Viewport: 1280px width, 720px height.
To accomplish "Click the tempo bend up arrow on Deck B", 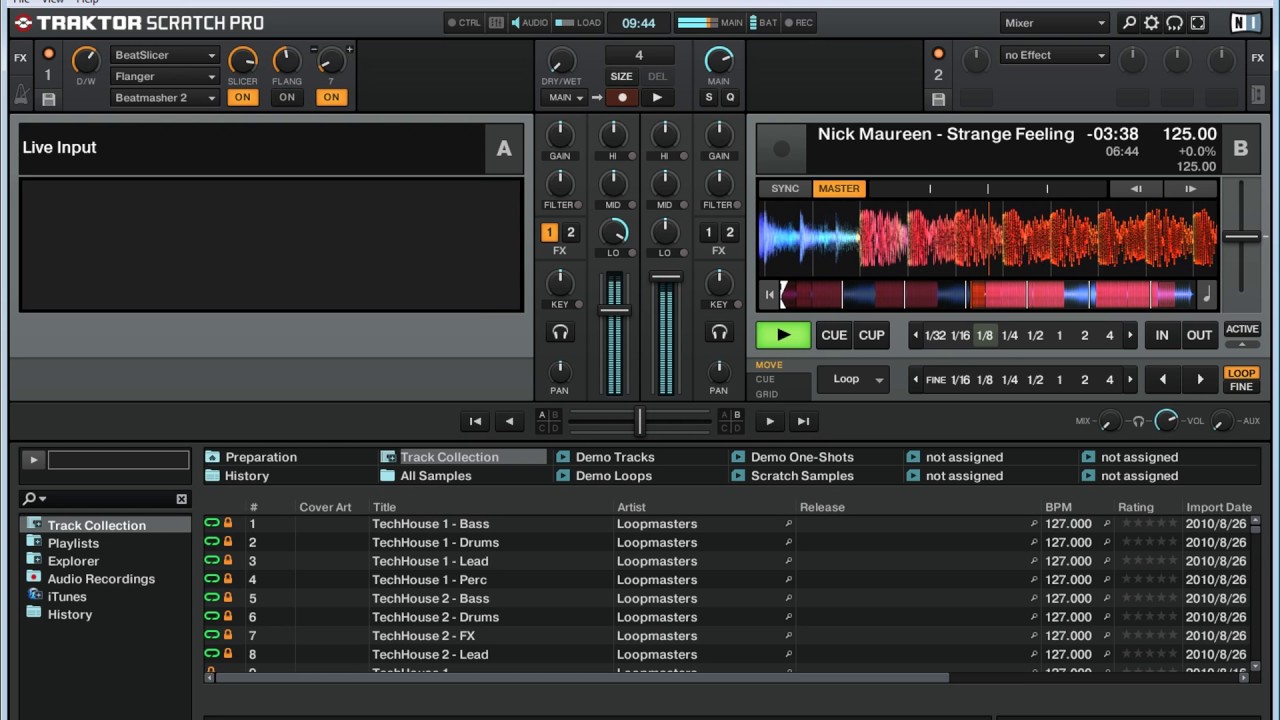I will pos(1191,188).
